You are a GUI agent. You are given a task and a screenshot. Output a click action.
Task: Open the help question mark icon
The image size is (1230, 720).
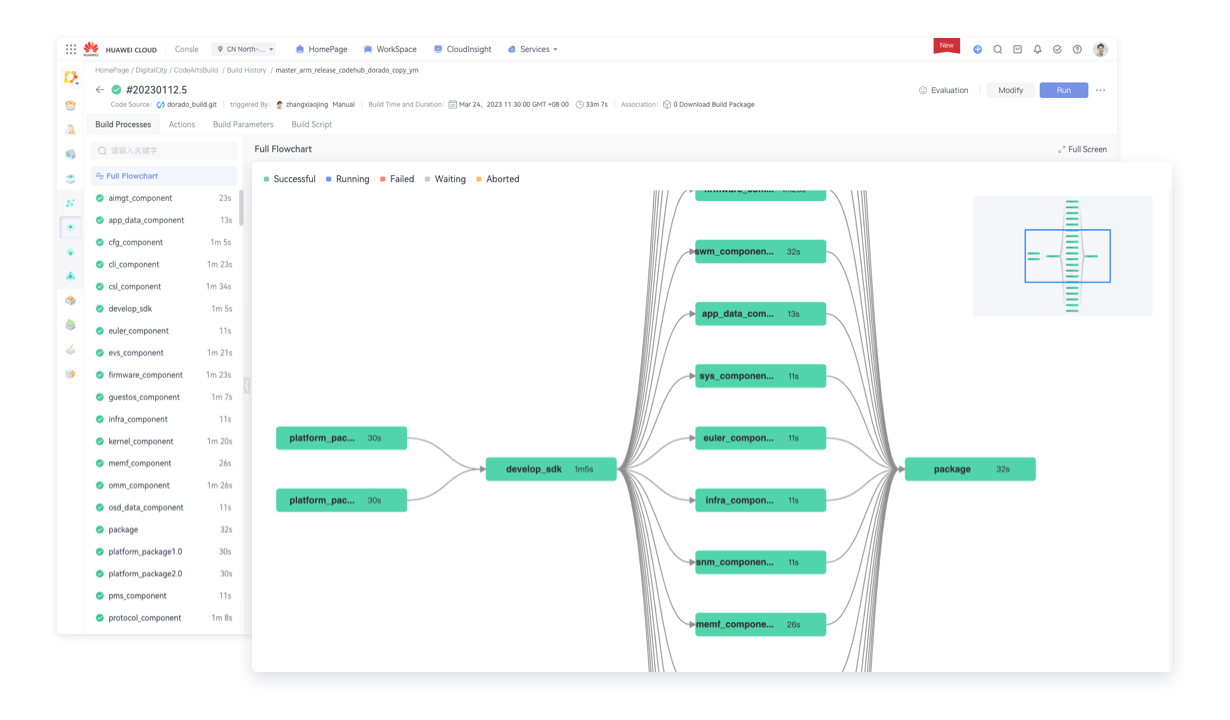point(1077,49)
